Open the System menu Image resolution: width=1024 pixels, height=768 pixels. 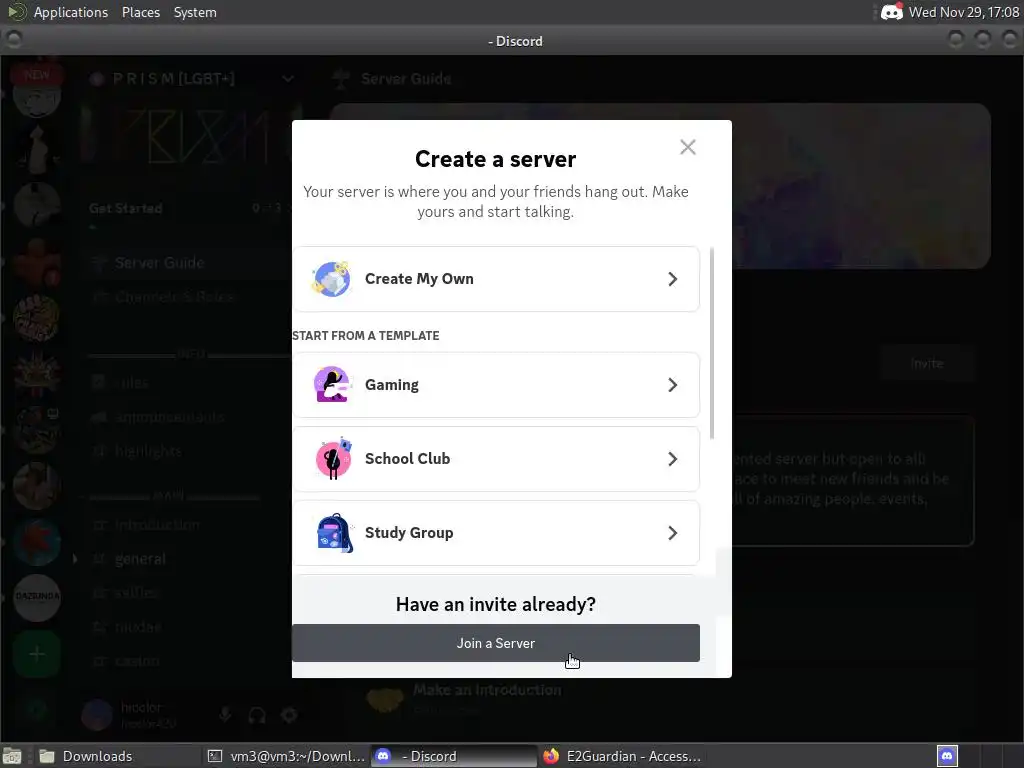point(195,12)
